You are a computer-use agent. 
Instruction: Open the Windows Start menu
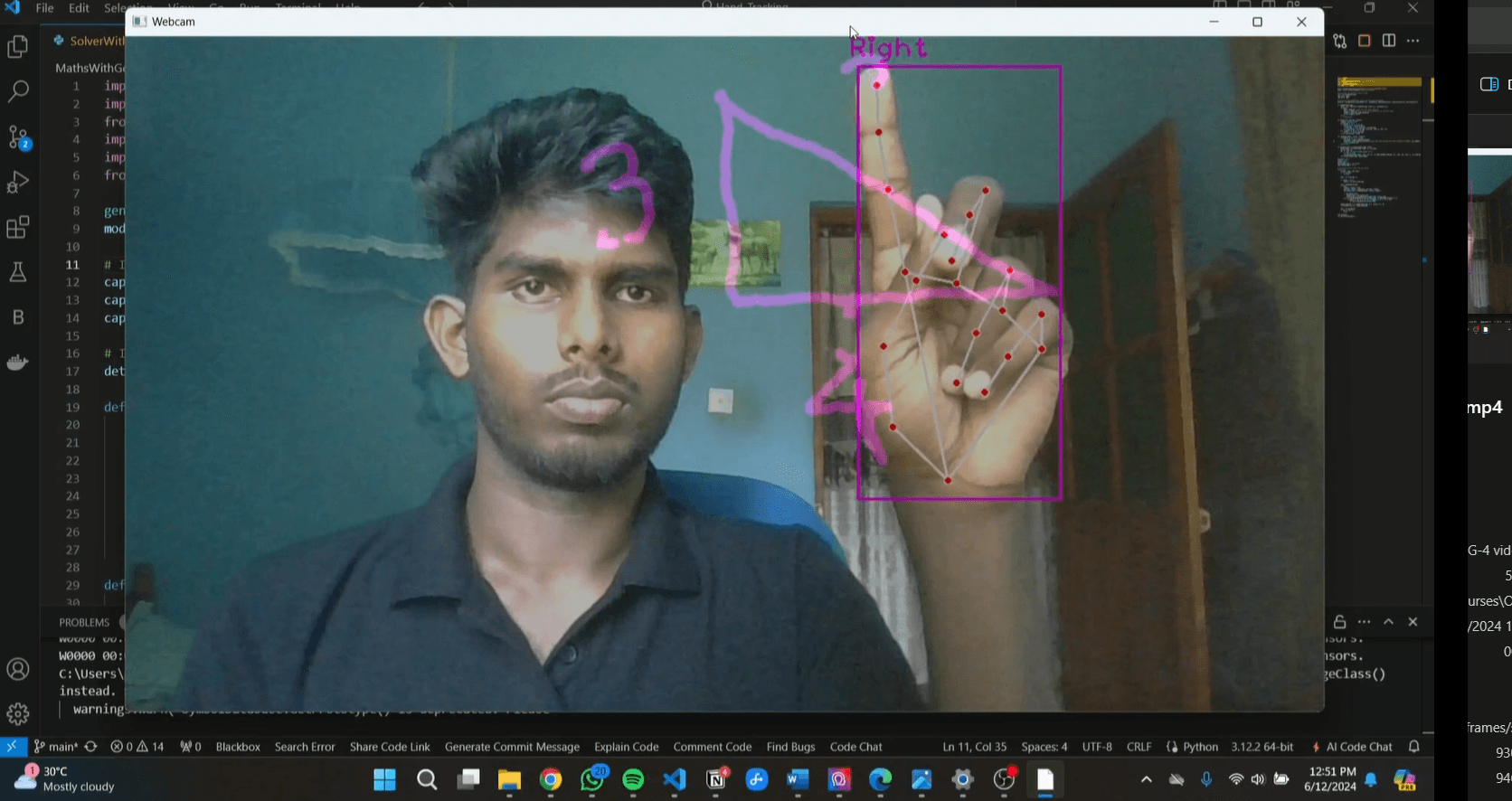tap(384, 779)
